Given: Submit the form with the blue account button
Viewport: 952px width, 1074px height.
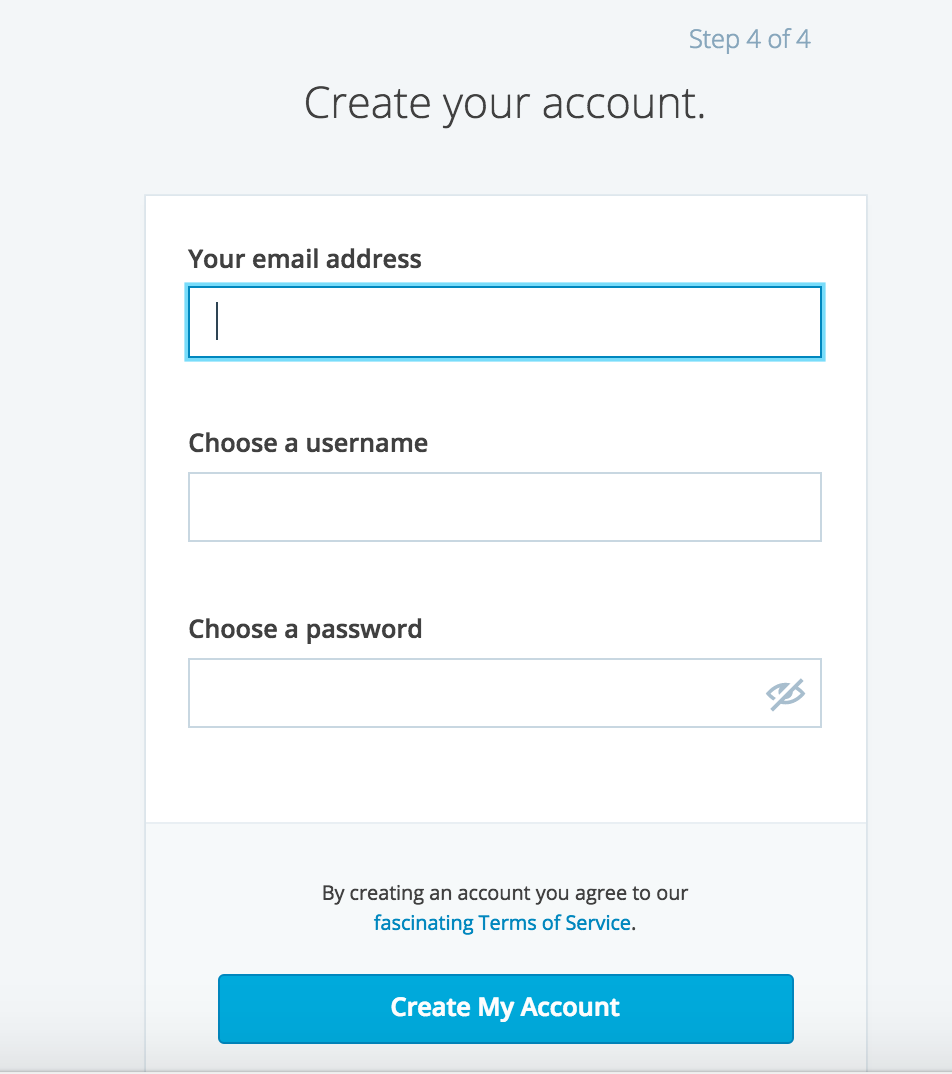Looking at the screenshot, I should 505,1008.
